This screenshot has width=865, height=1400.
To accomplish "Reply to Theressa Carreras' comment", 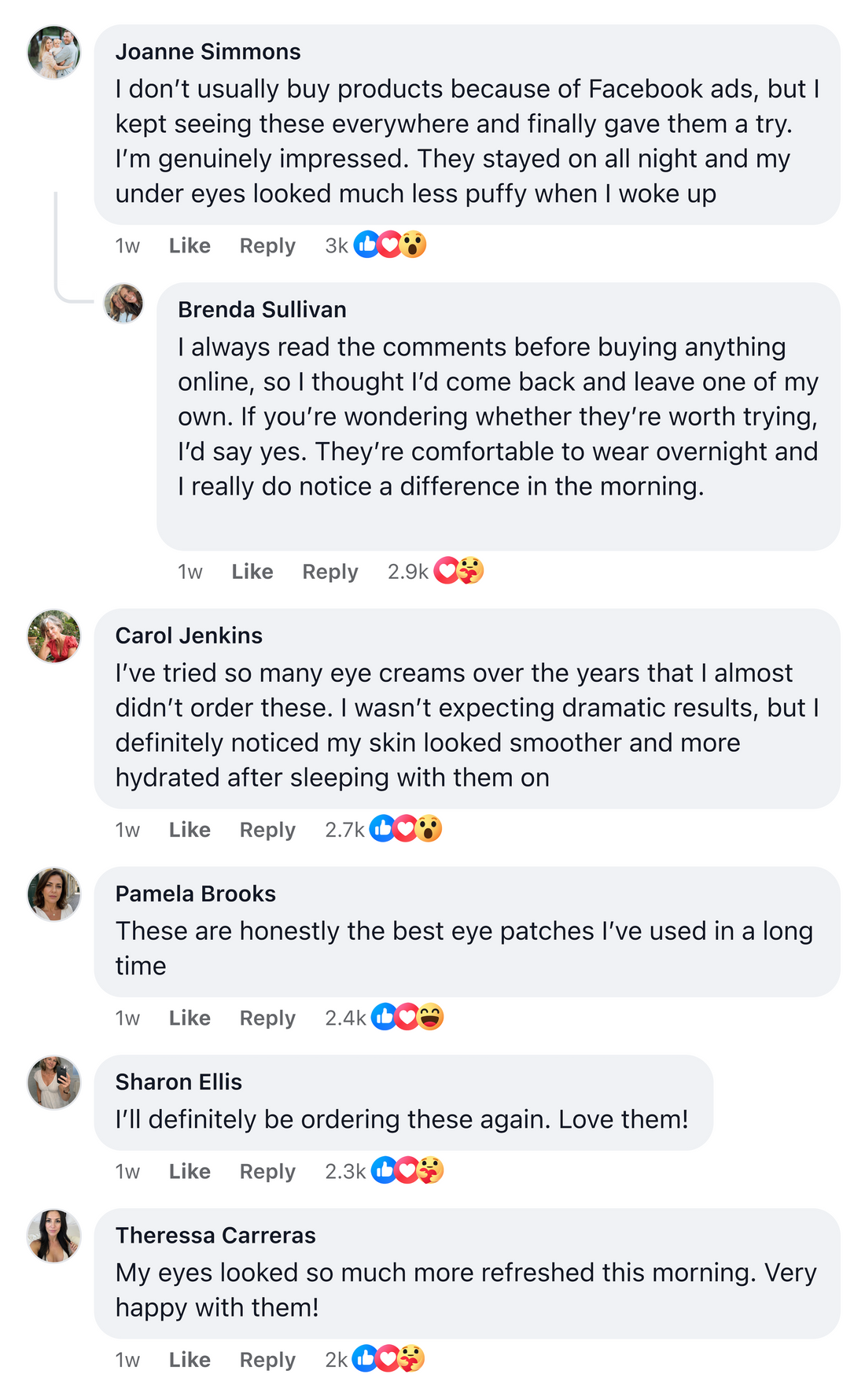I will [x=267, y=1360].
